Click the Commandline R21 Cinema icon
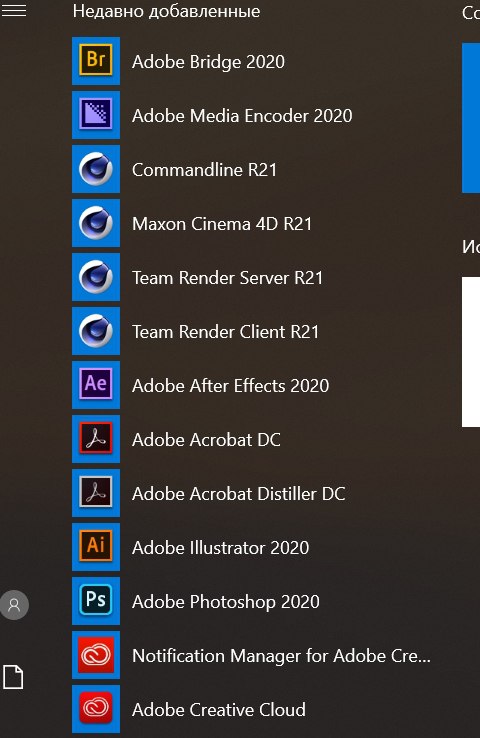 (x=96, y=169)
